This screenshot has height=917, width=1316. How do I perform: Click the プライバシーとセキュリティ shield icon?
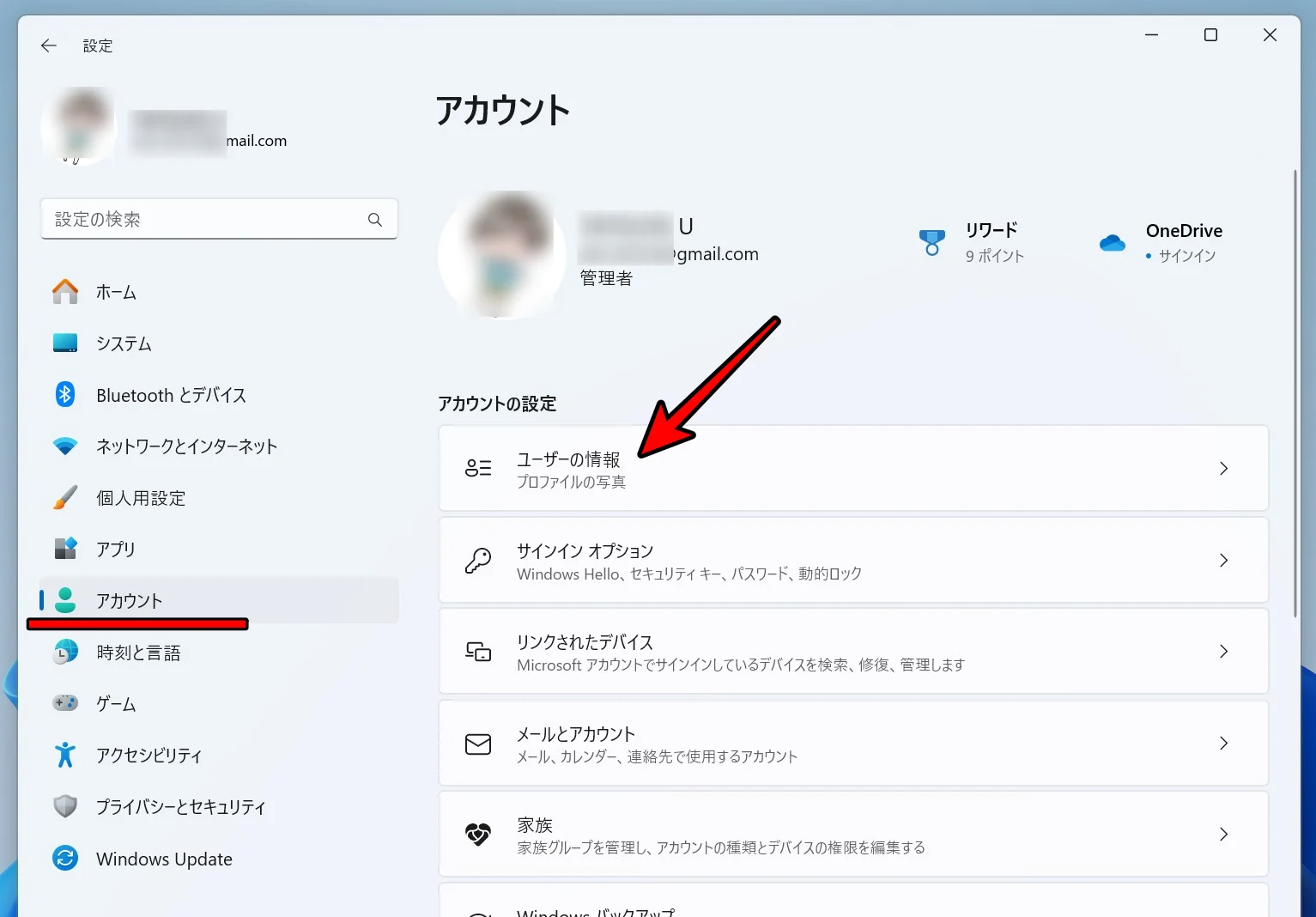coord(64,806)
